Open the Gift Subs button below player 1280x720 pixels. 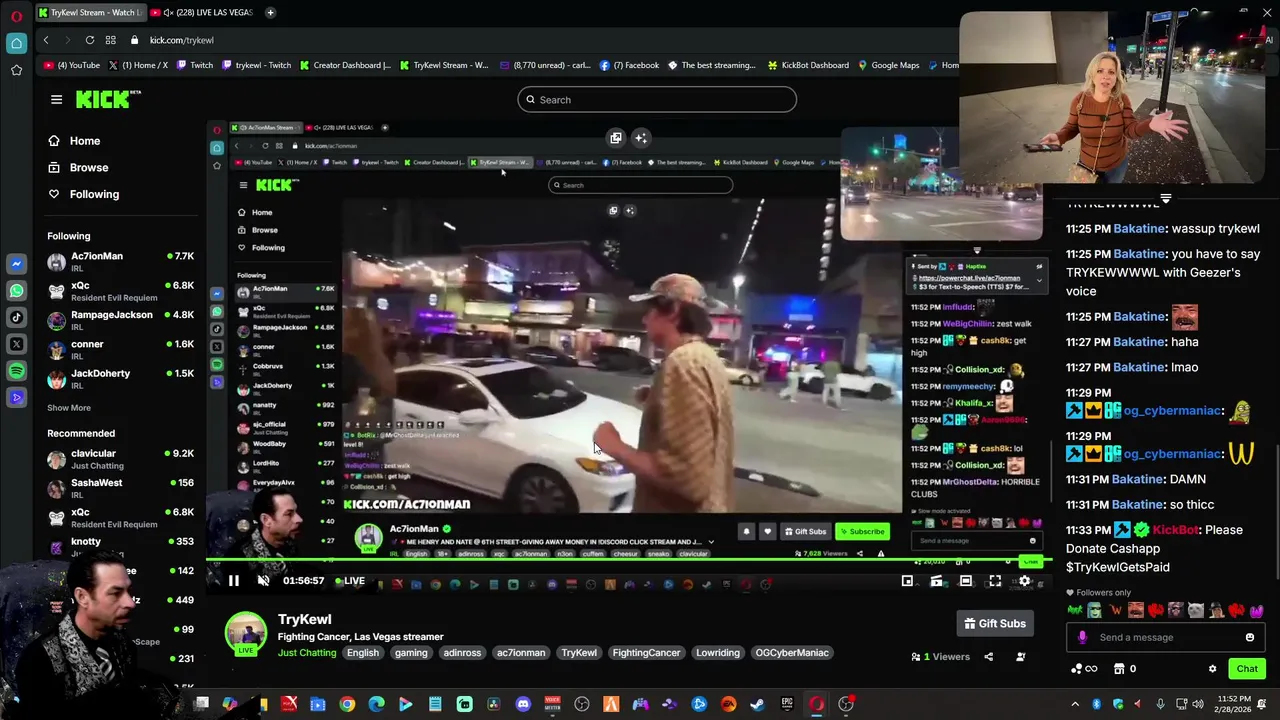tap(995, 623)
